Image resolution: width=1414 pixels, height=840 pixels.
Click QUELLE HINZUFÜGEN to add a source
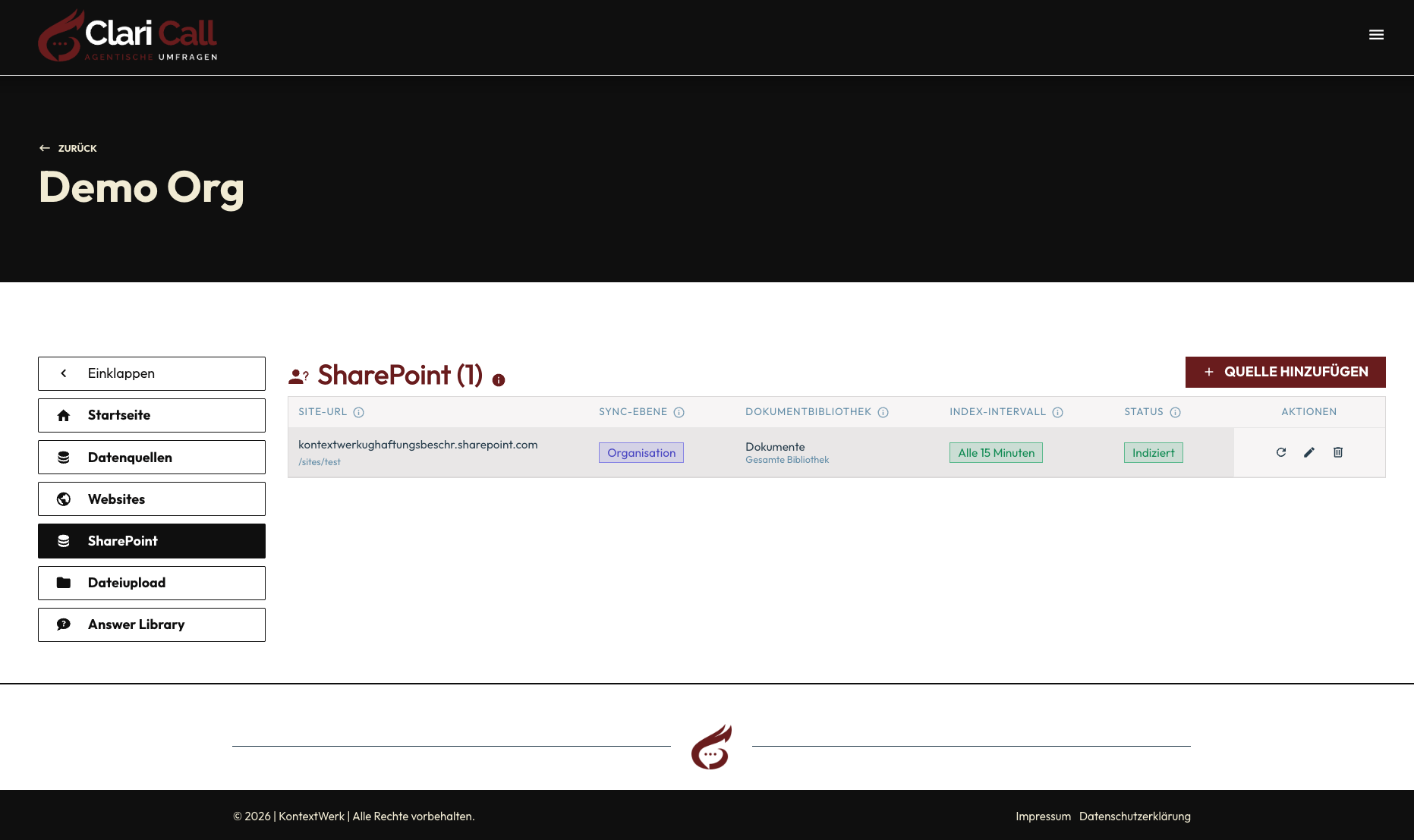coord(1285,372)
